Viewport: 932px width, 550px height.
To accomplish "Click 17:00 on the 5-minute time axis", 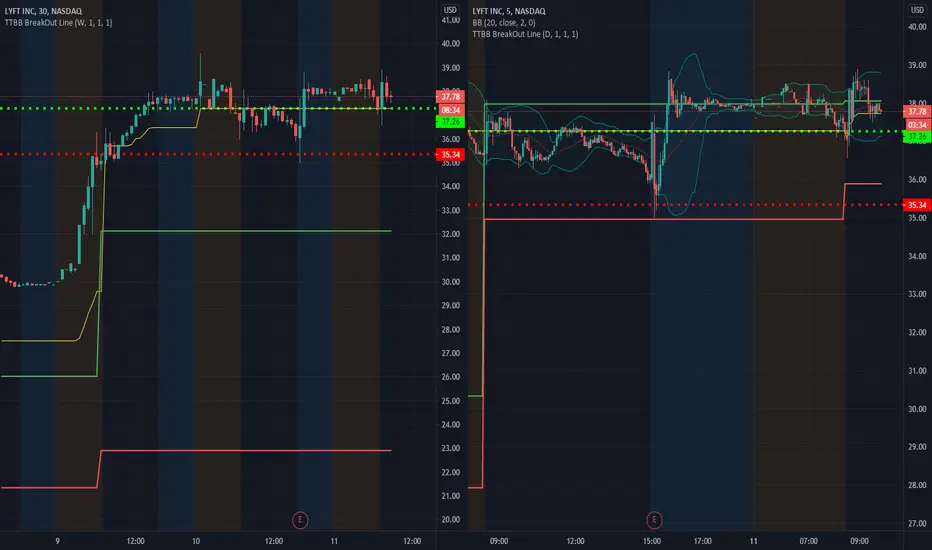I will tap(703, 541).
